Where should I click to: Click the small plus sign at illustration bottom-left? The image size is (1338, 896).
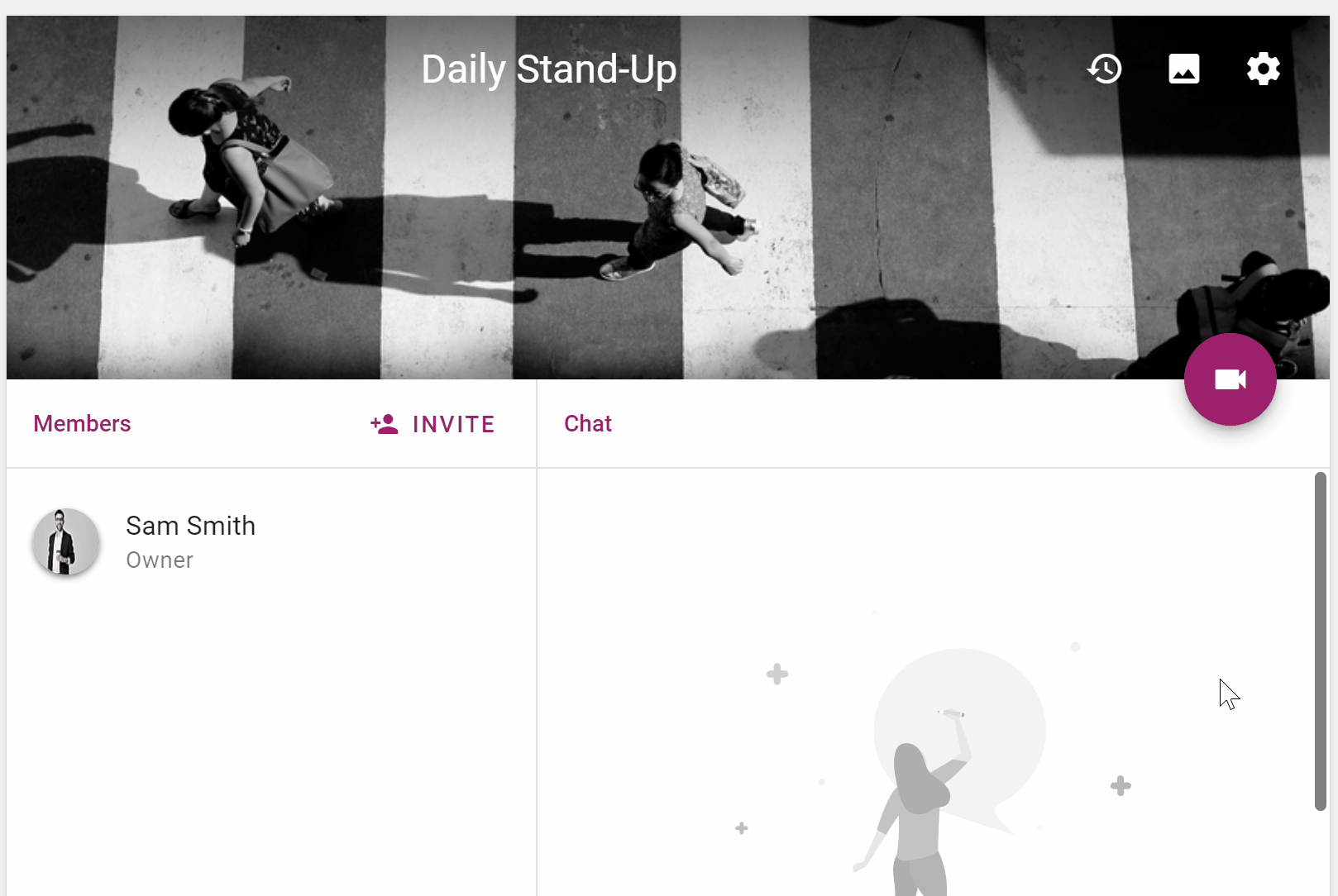pos(742,828)
